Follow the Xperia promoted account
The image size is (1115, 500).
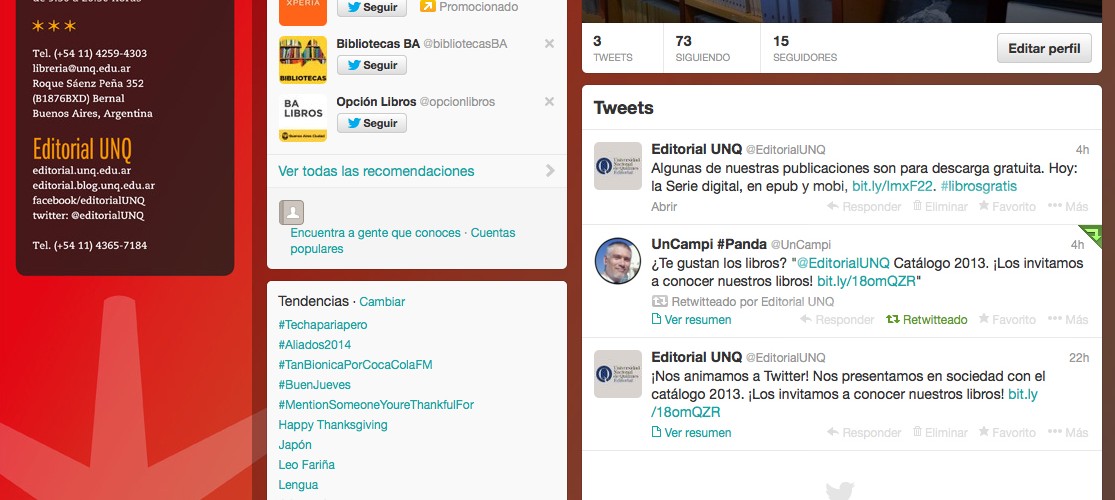tap(372, 7)
